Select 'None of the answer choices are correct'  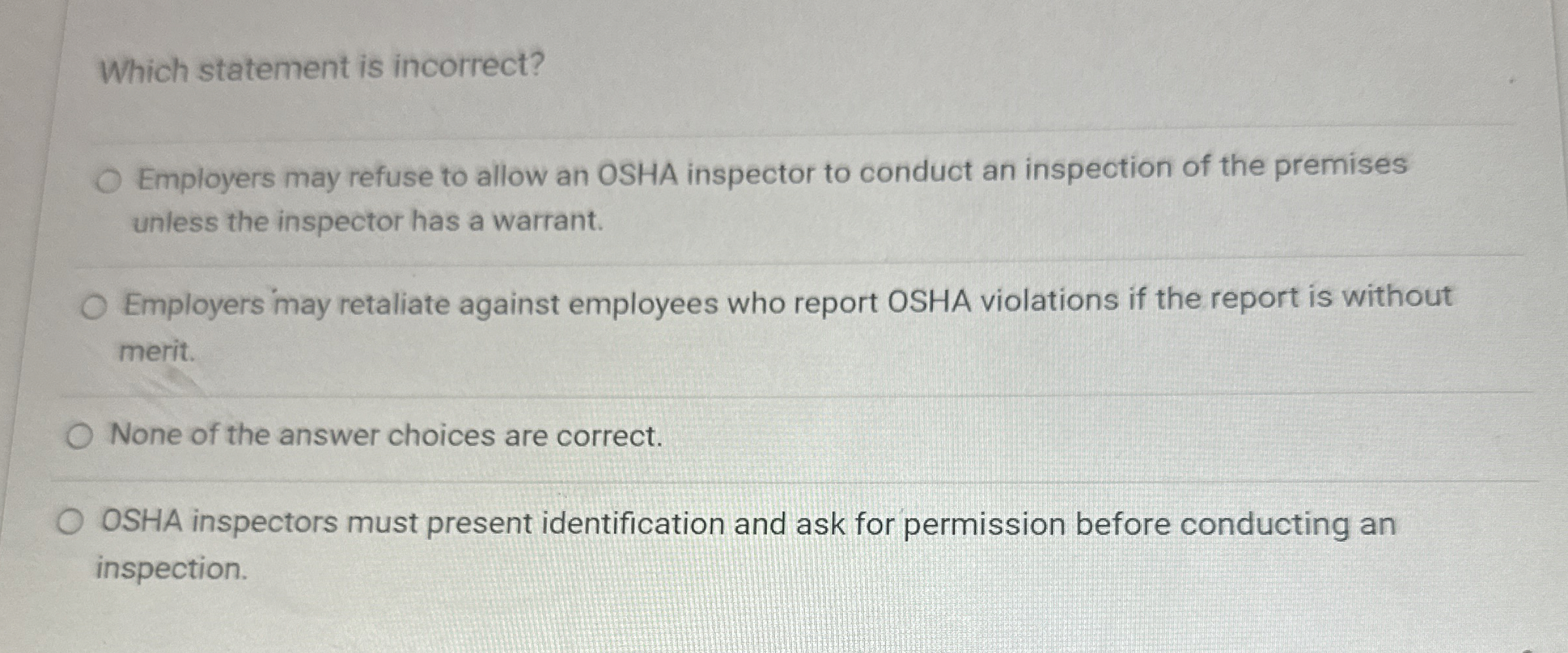(79, 436)
